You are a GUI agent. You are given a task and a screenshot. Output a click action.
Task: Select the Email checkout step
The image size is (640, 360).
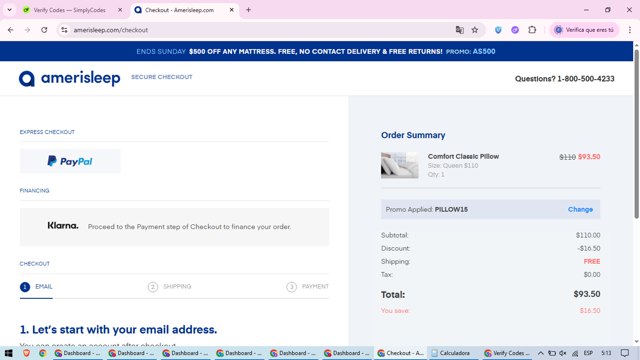[36, 287]
